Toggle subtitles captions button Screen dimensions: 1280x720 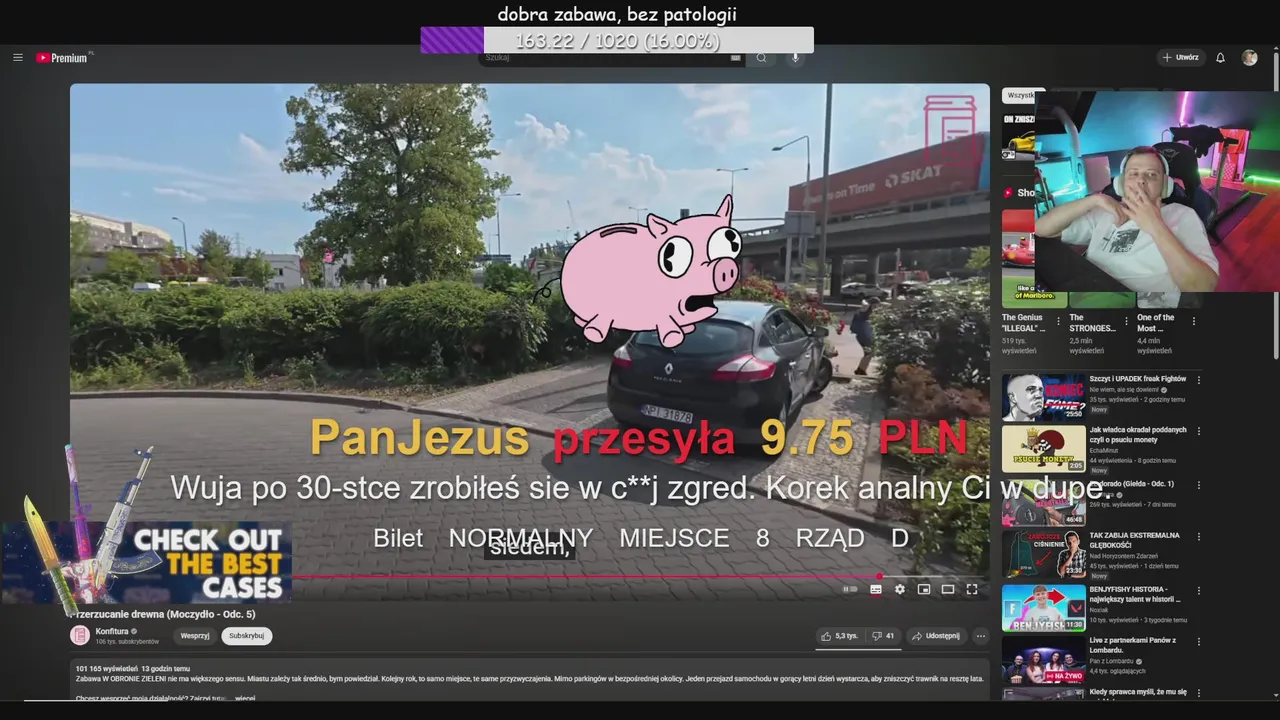point(876,589)
